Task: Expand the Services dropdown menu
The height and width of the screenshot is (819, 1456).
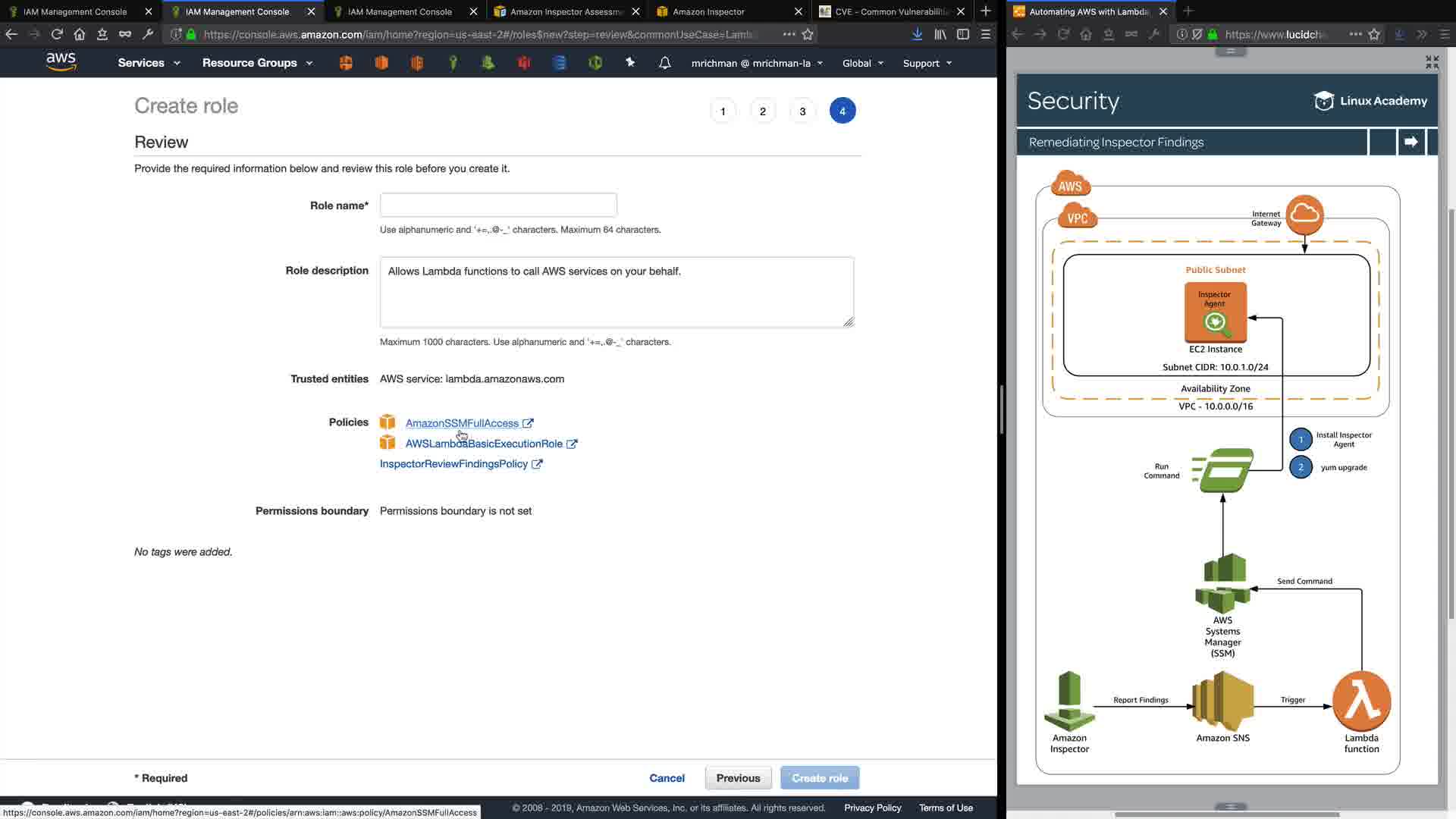Action: coord(149,63)
